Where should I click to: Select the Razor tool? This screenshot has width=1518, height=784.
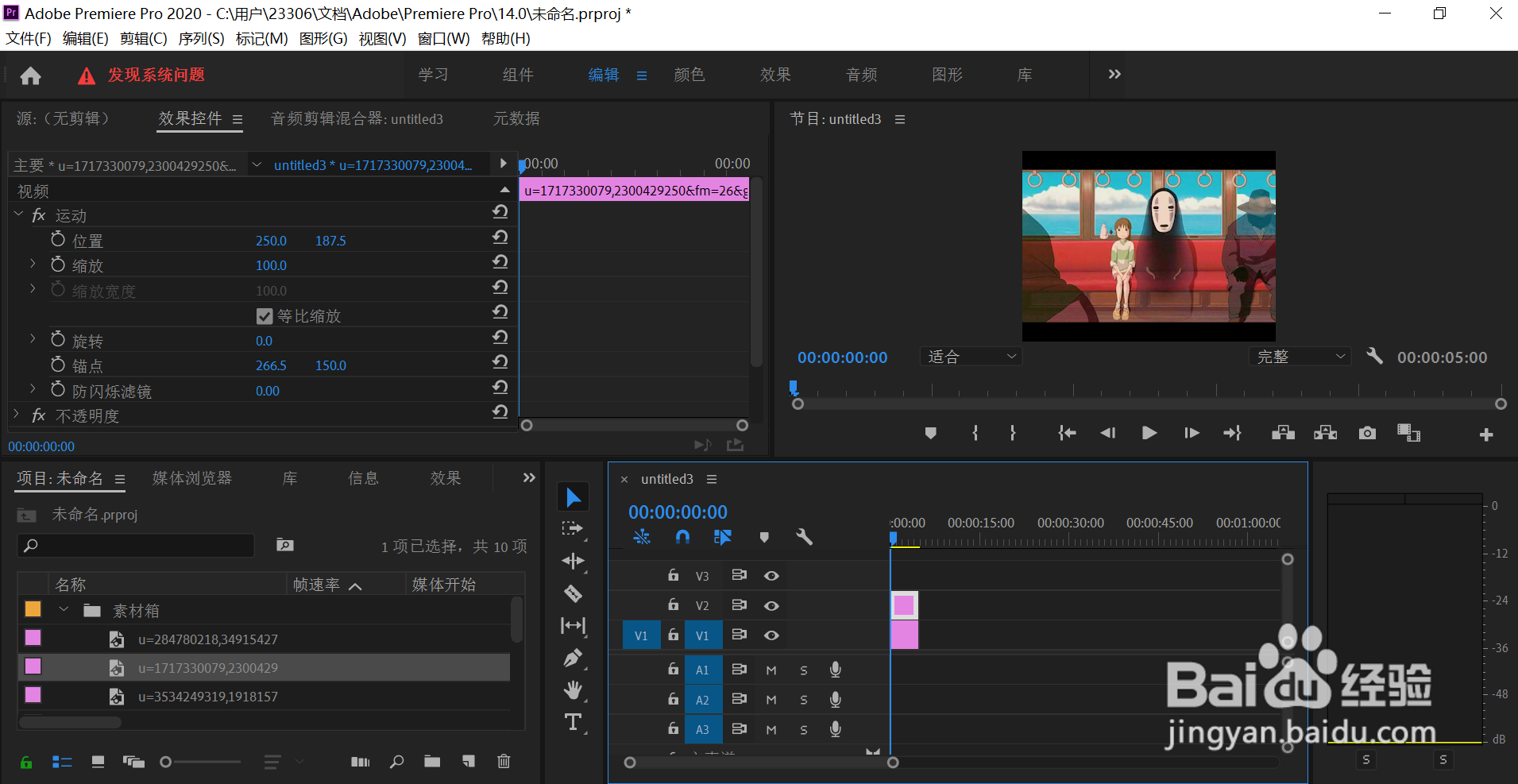[x=573, y=593]
